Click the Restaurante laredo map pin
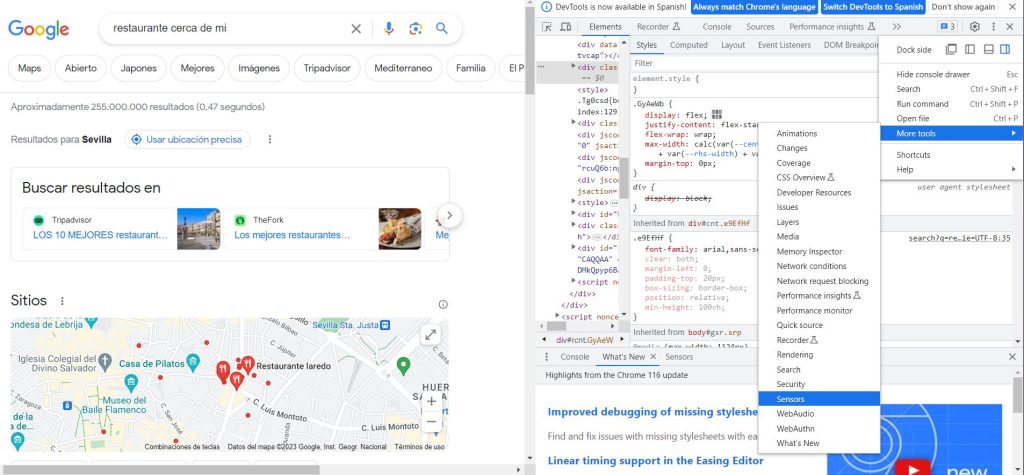Screen dimensions: 1024x475 (x=248, y=364)
